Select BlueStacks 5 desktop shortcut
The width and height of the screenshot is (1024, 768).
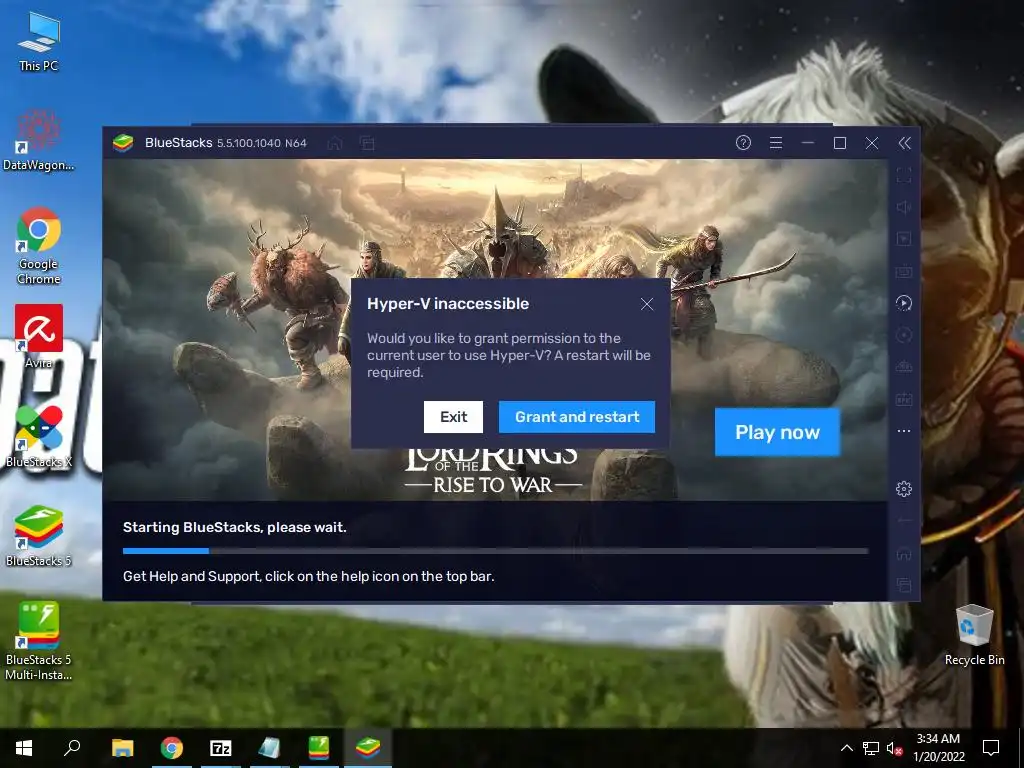(x=39, y=536)
